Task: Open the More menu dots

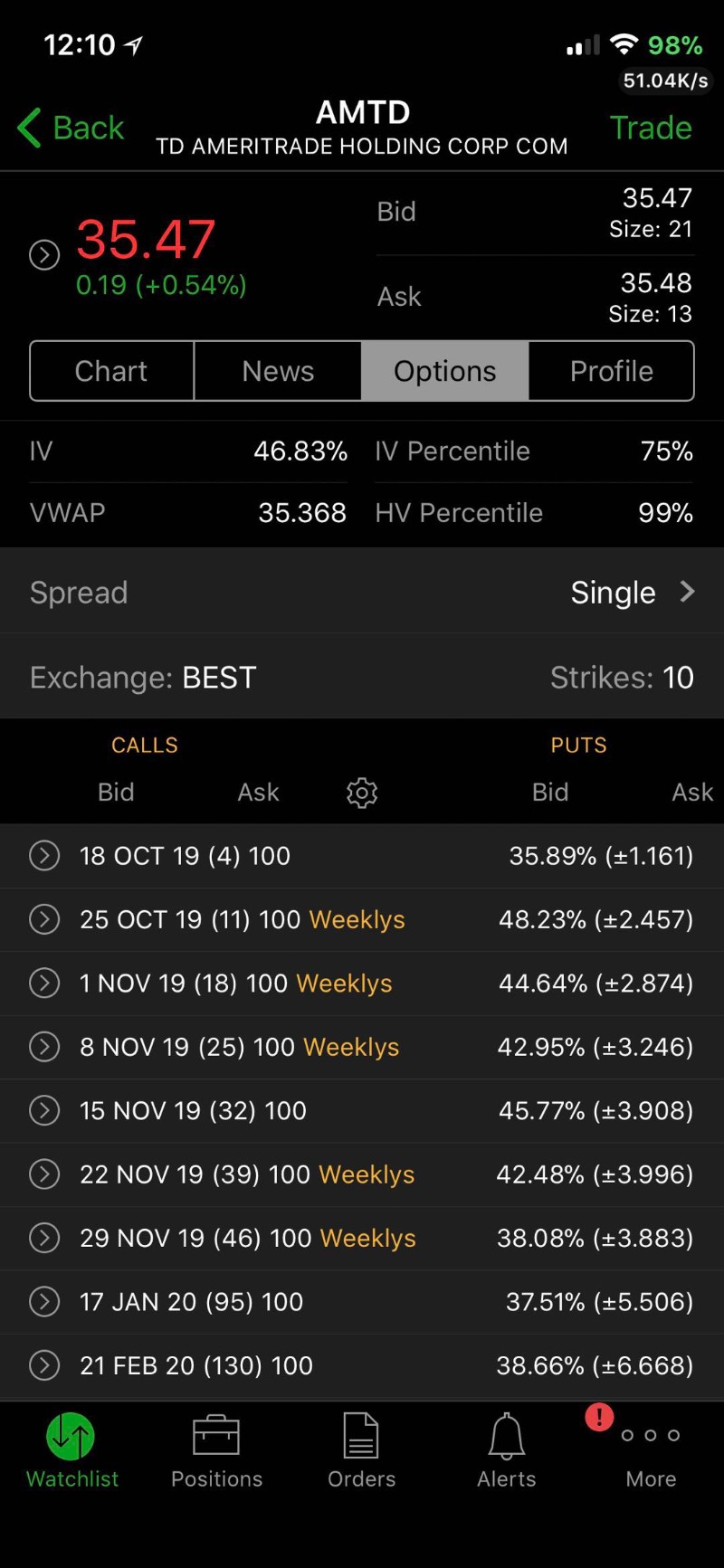Action: (650, 1436)
